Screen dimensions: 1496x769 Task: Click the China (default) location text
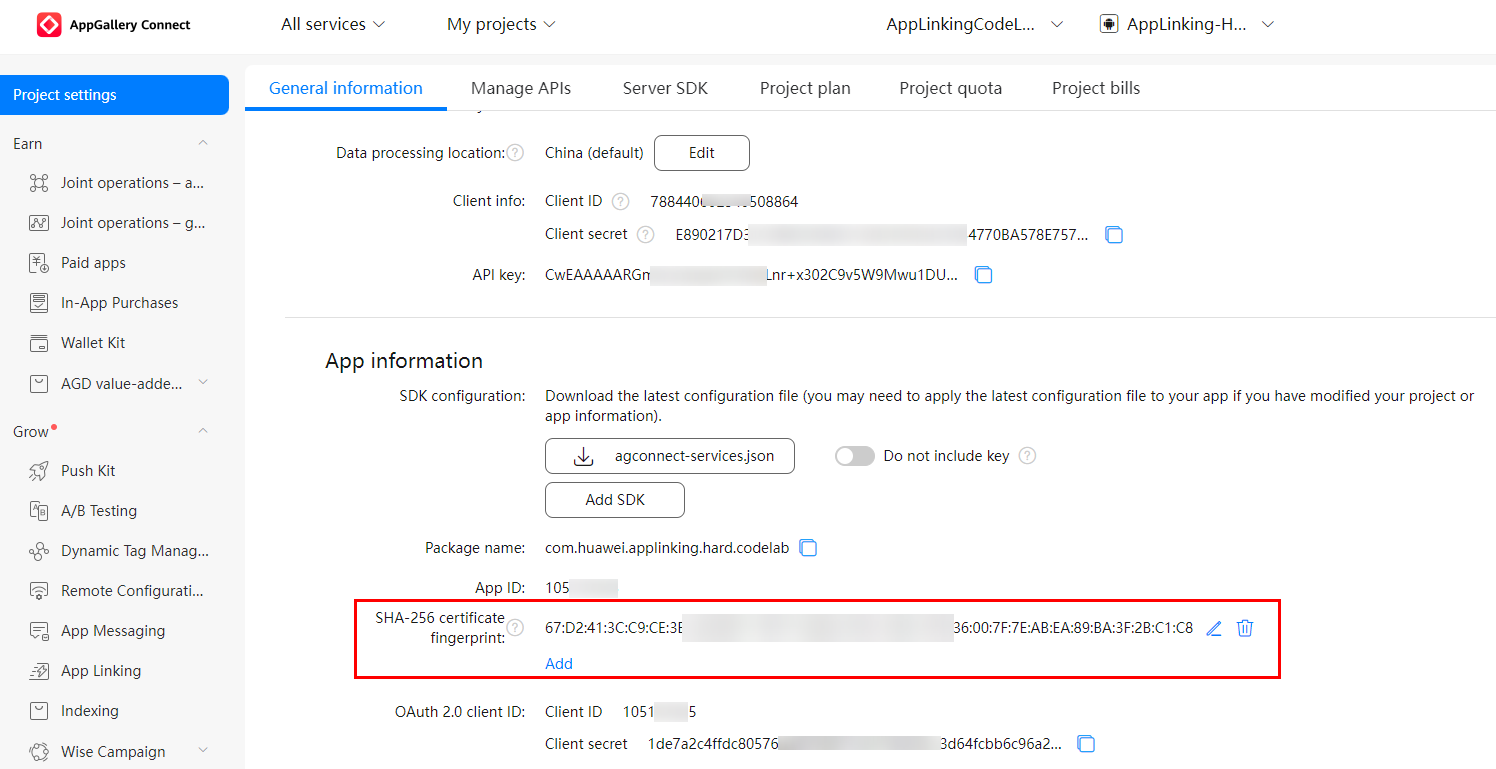coord(594,153)
